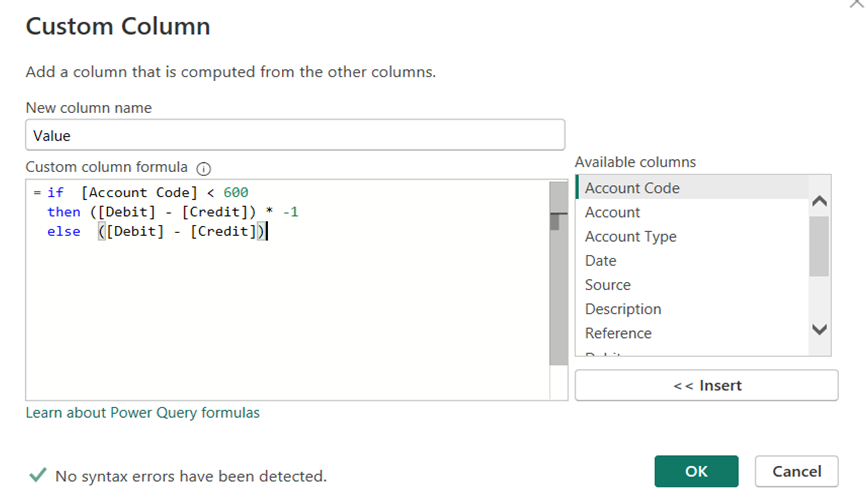Click the New column name field

tap(295, 135)
